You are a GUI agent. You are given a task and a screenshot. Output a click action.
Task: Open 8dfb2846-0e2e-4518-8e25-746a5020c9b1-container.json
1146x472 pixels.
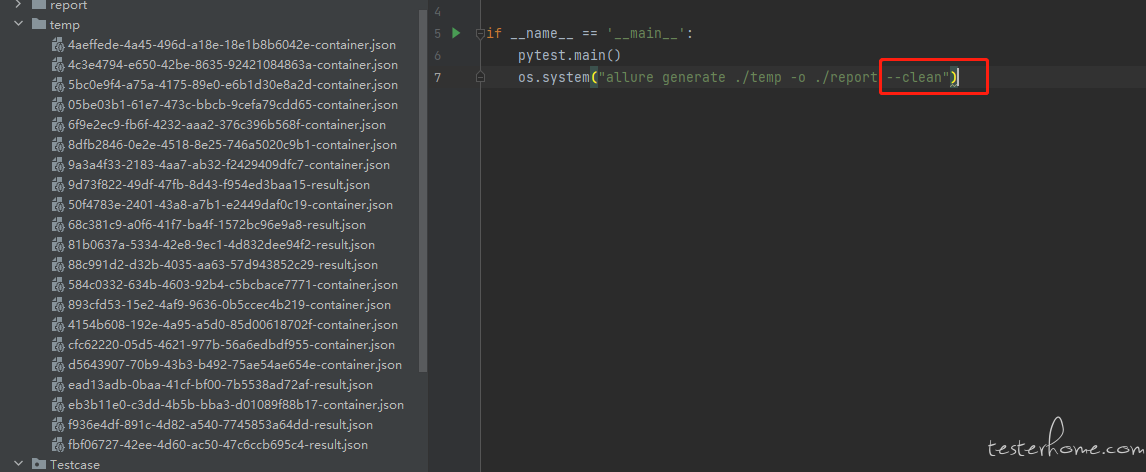pyautogui.click(x=232, y=145)
